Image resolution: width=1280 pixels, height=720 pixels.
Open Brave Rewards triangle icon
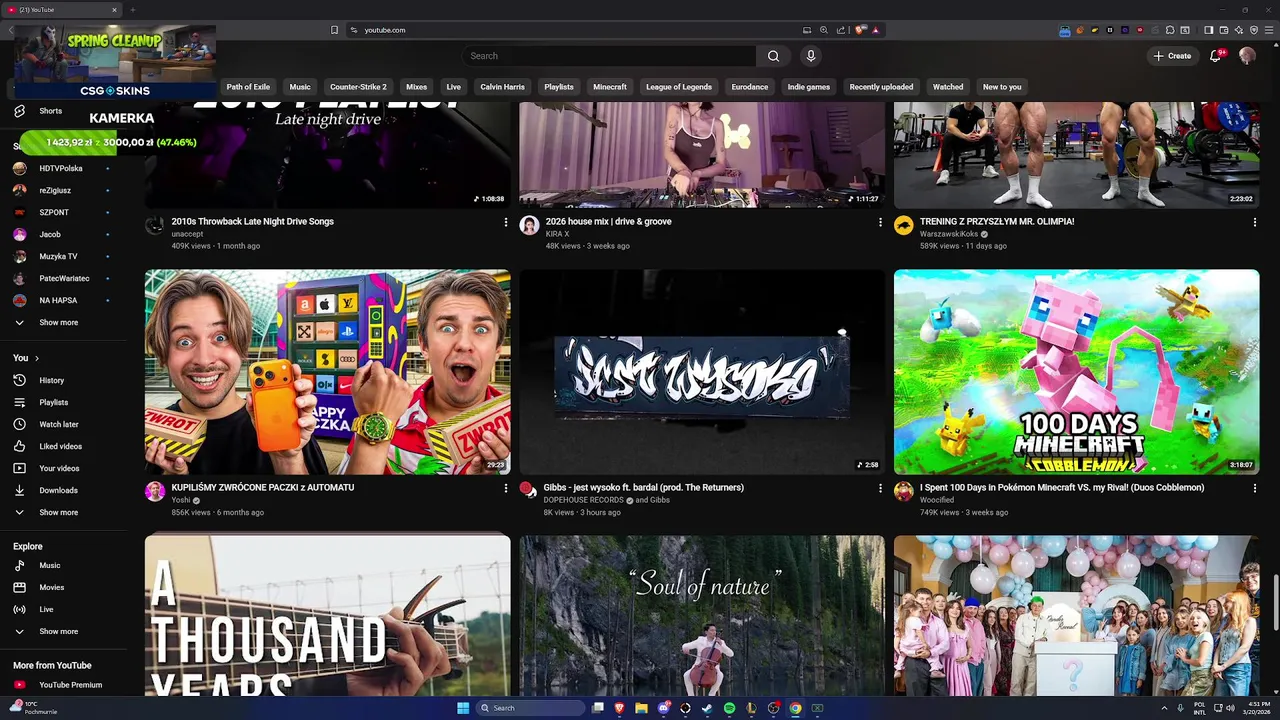[876, 30]
